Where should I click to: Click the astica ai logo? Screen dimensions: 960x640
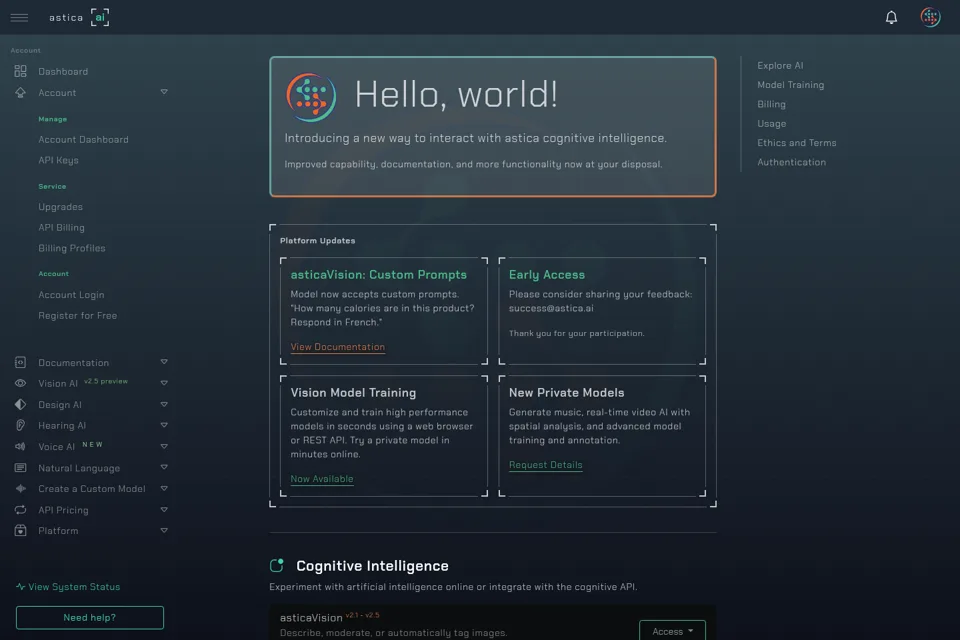(79, 17)
